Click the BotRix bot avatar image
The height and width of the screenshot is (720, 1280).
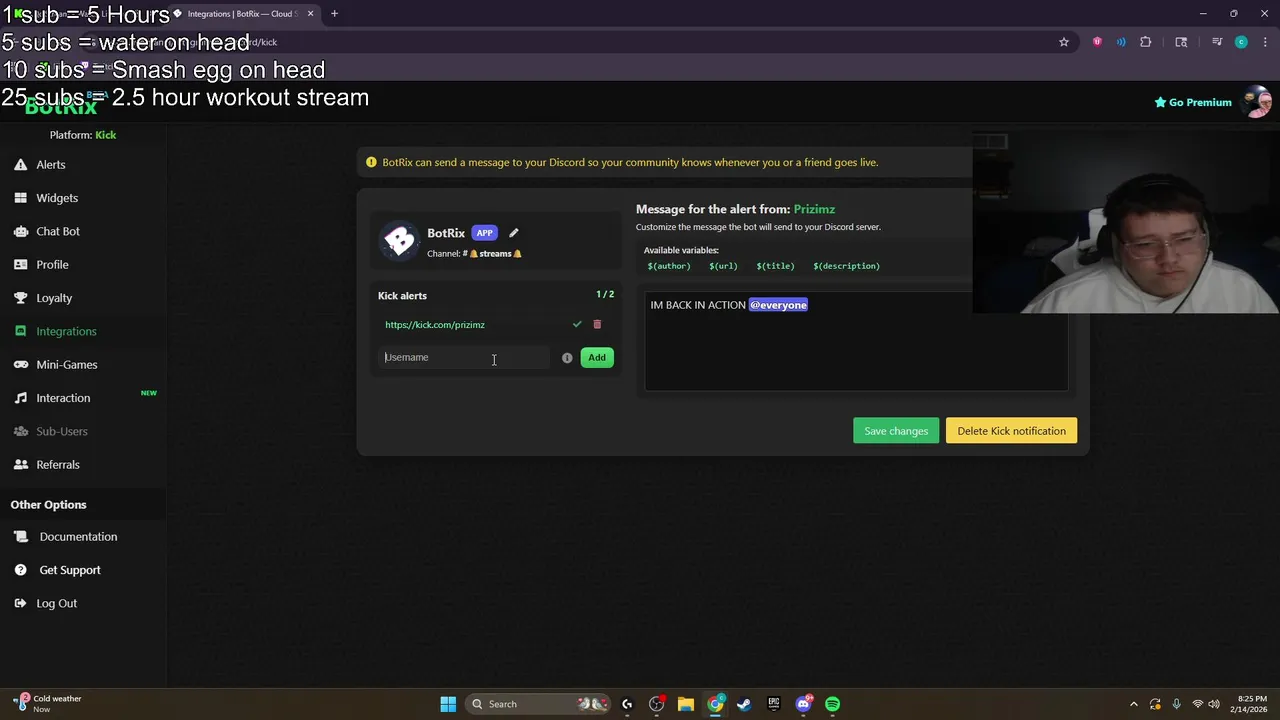point(399,241)
